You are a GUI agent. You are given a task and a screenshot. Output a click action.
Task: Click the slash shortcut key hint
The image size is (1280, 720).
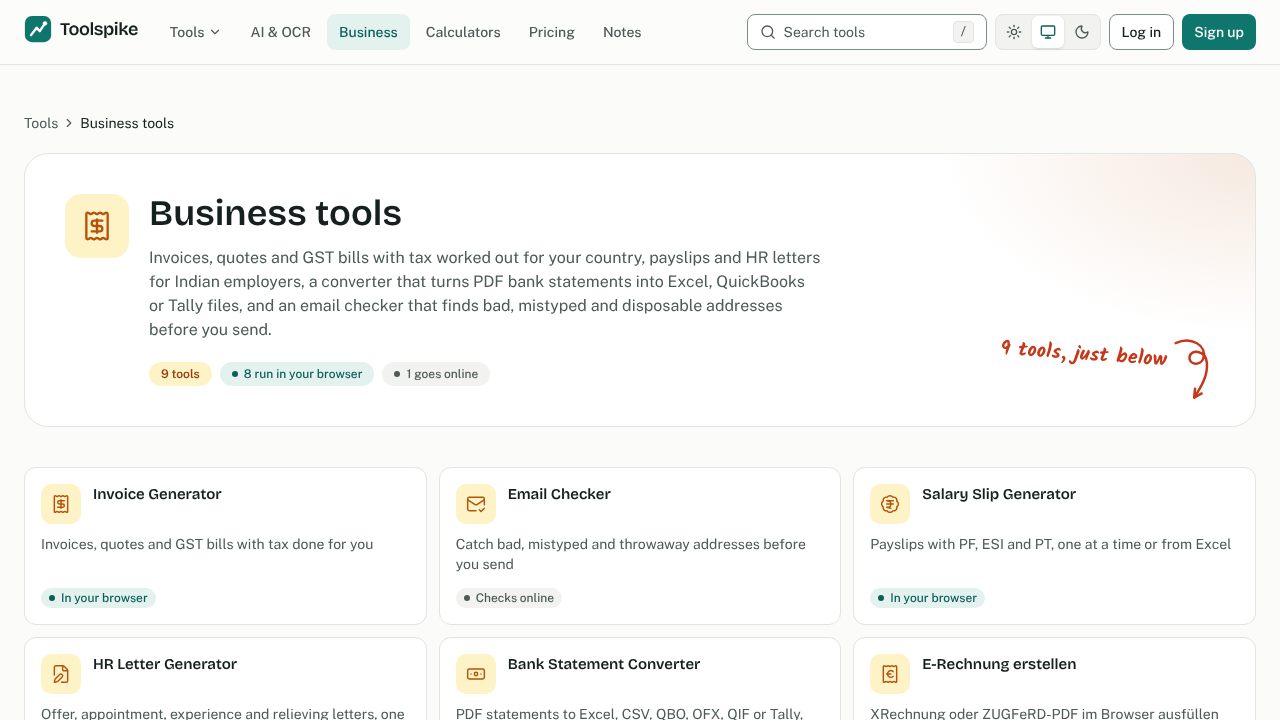[x=963, y=32]
